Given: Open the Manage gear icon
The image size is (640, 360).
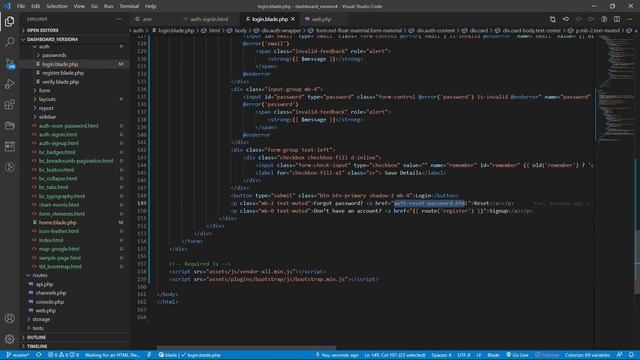Looking at the screenshot, I should coord(9,338).
